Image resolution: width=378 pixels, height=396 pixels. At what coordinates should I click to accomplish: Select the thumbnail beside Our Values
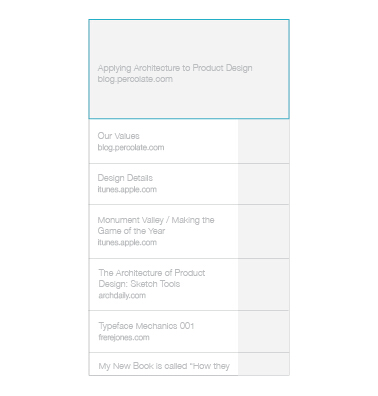pyautogui.click(x=263, y=141)
